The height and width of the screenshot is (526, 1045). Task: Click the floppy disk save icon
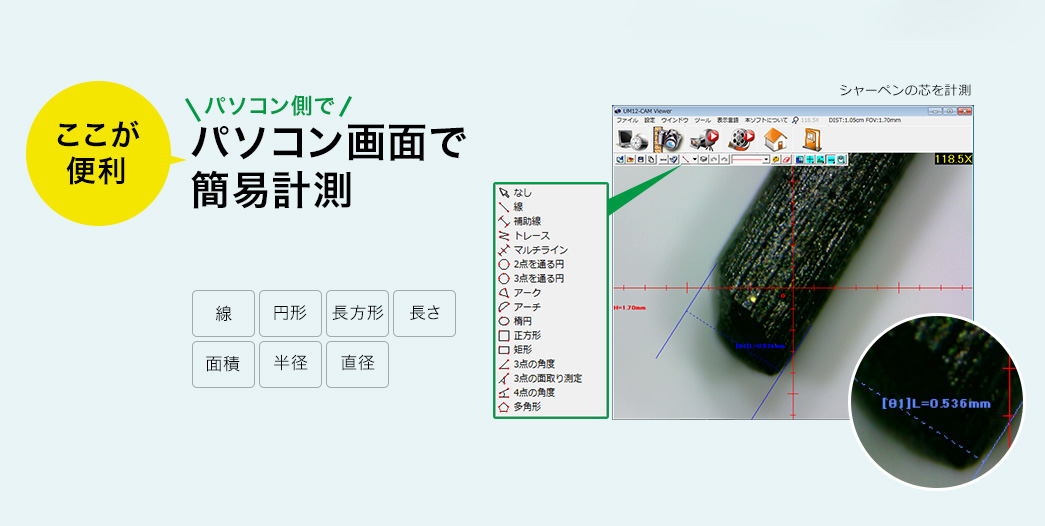[x=640, y=159]
